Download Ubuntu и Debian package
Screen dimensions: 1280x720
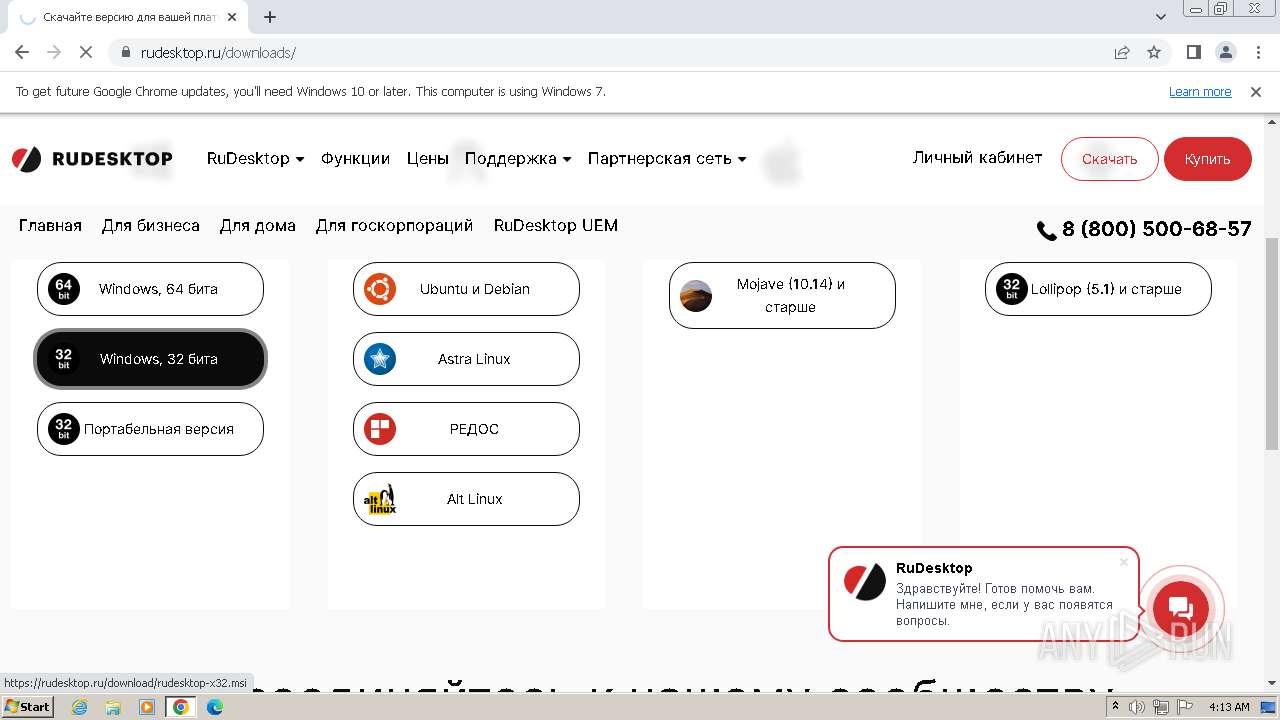[466, 289]
